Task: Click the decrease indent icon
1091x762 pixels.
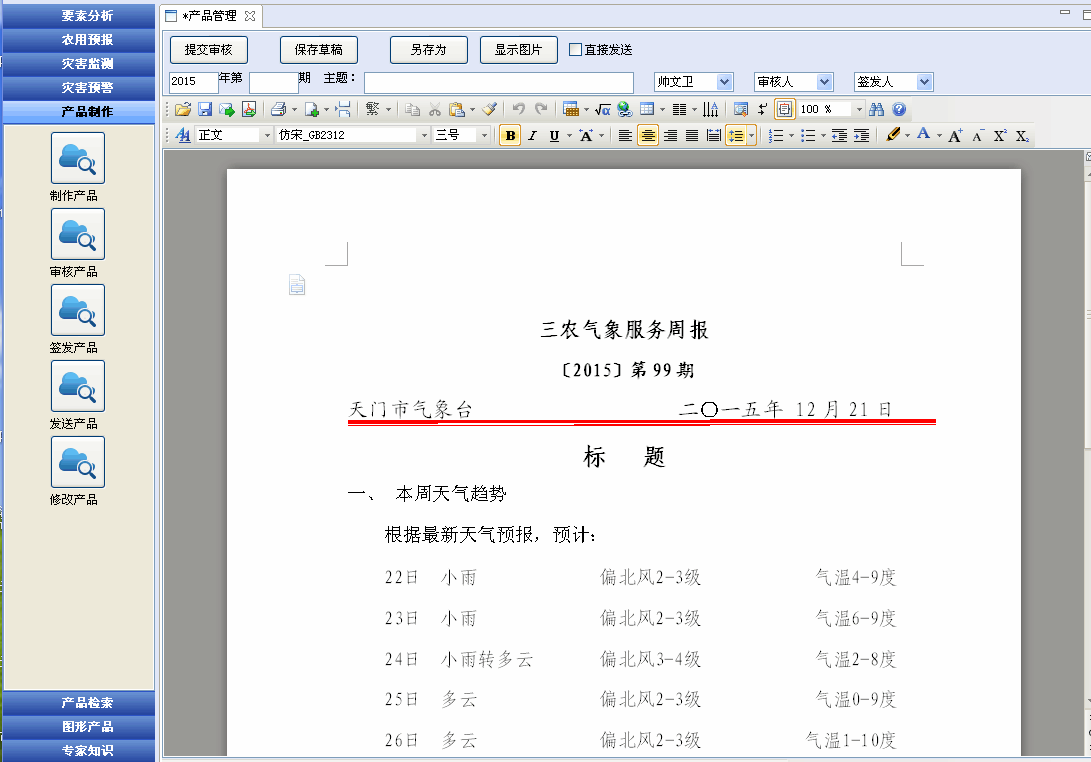Action: pos(839,136)
